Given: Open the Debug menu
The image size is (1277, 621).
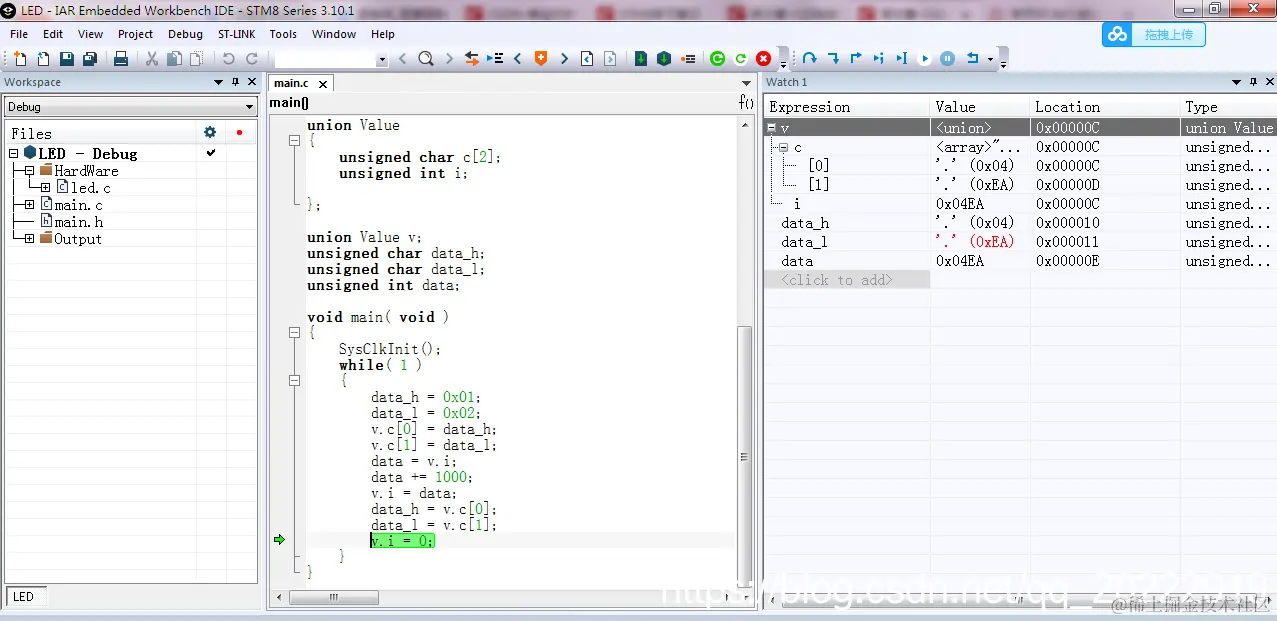Looking at the screenshot, I should pos(185,34).
